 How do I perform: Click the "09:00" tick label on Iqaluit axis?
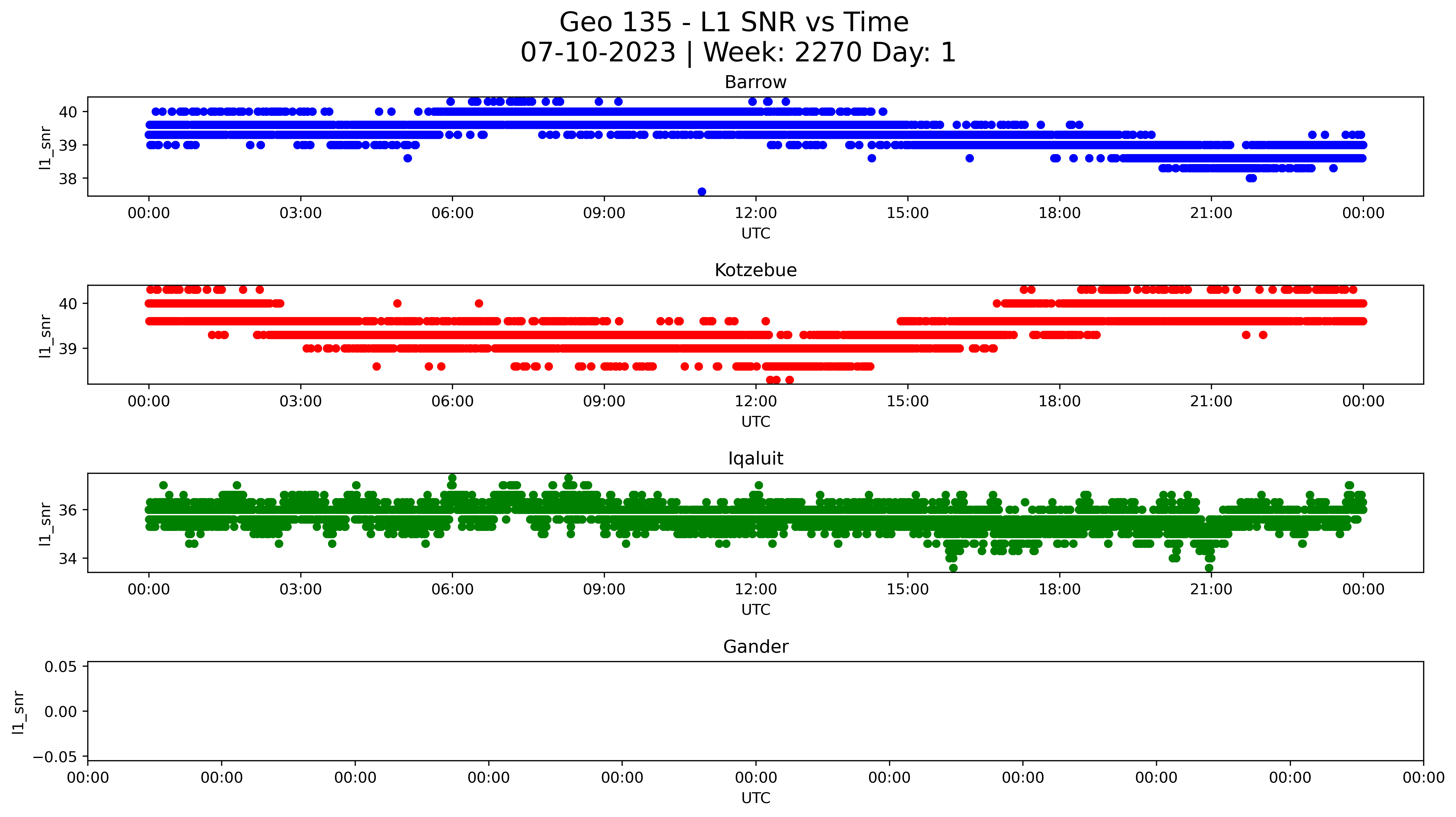pyautogui.click(x=604, y=590)
